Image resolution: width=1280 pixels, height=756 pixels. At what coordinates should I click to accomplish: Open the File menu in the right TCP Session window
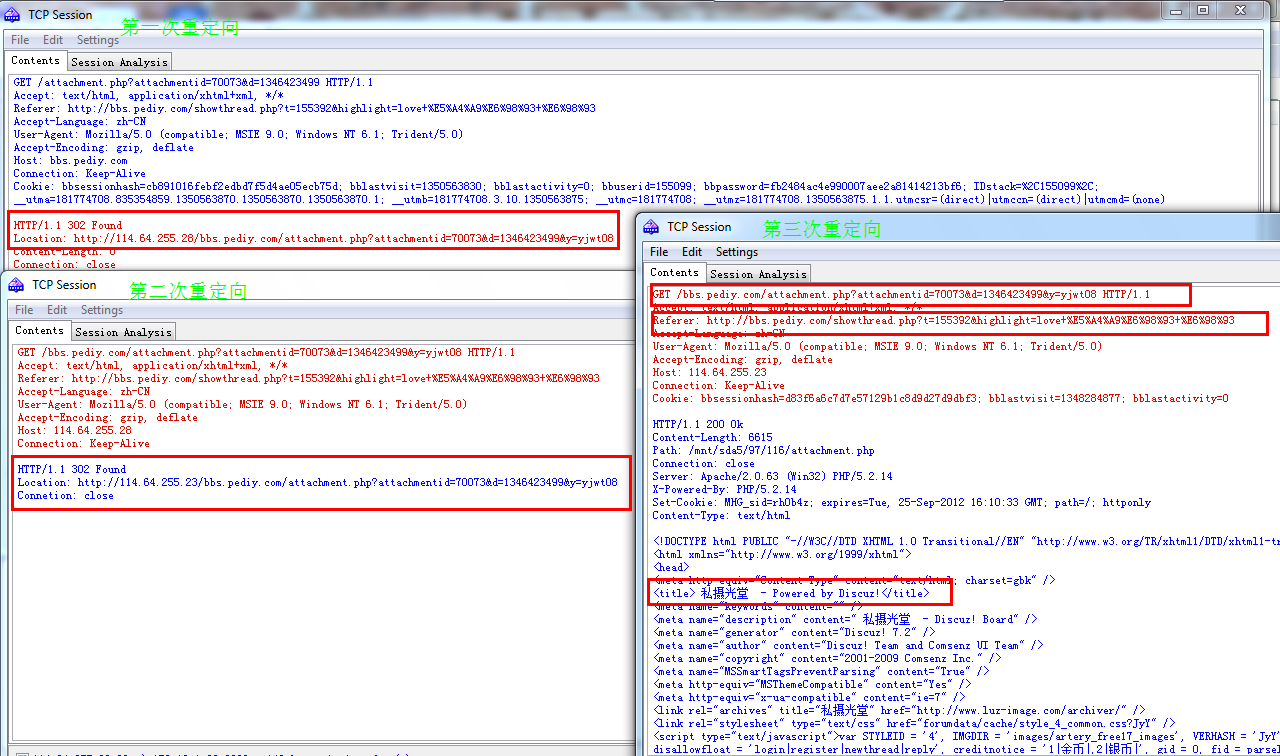pos(659,252)
